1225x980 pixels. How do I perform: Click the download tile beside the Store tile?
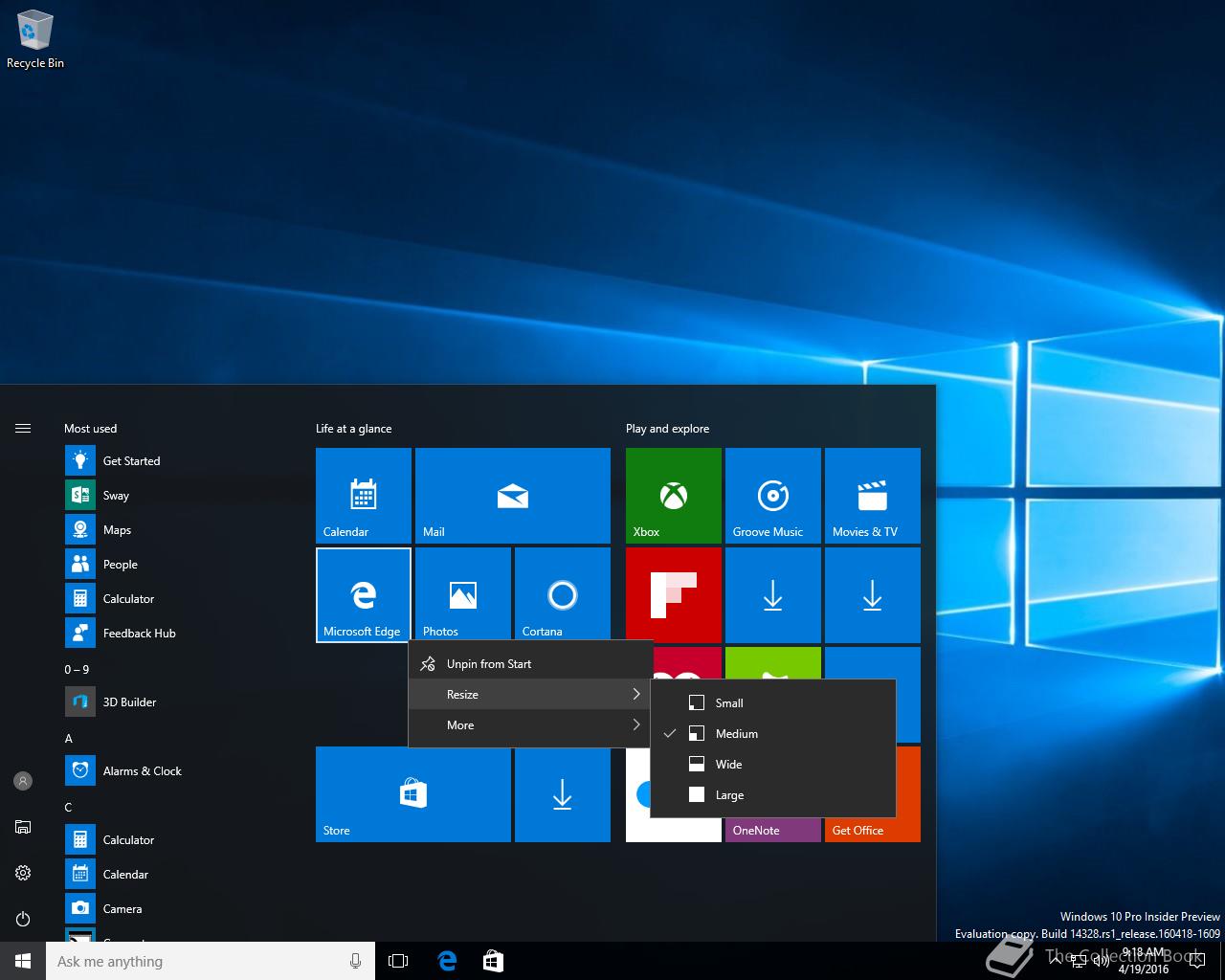[x=563, y=794]
